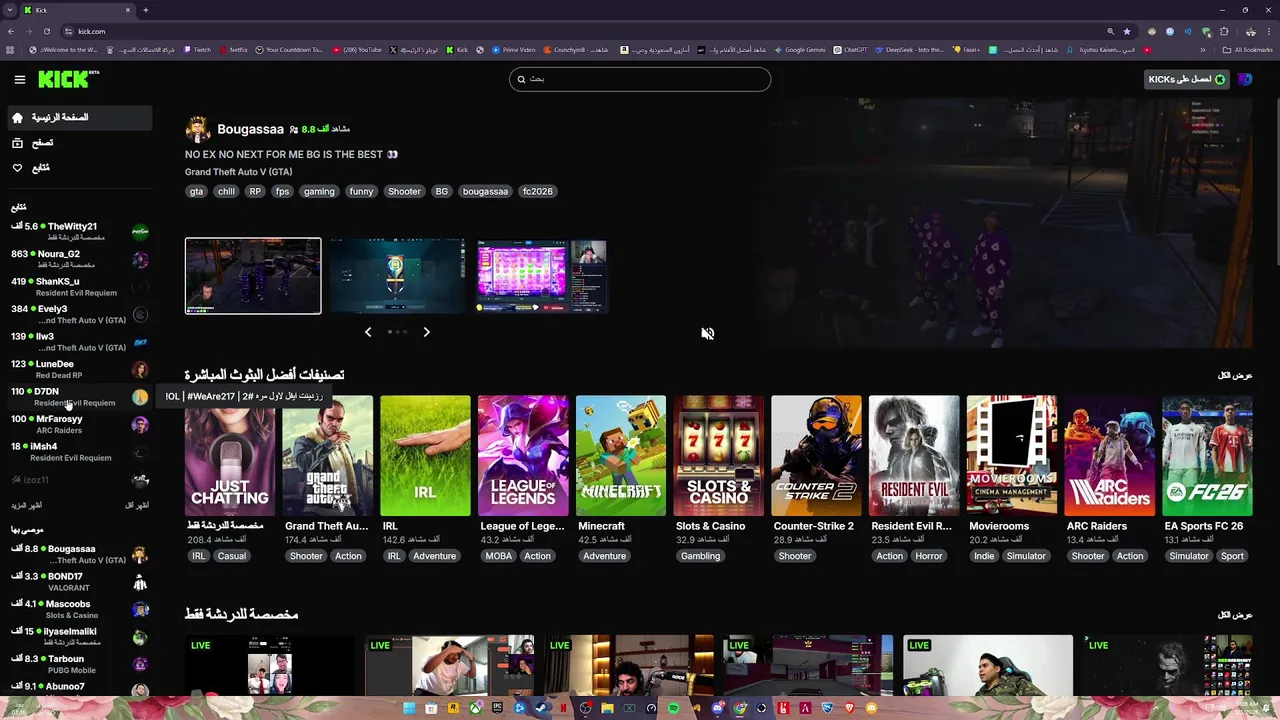Open the Counter-Strike 2 category card
Screen dimensions: 1280x720
click(x=816, y=456)
